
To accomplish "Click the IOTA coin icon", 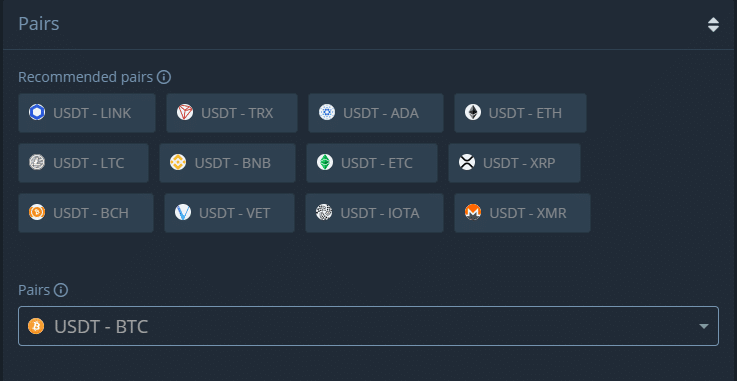I will click(x=324, y=212).
